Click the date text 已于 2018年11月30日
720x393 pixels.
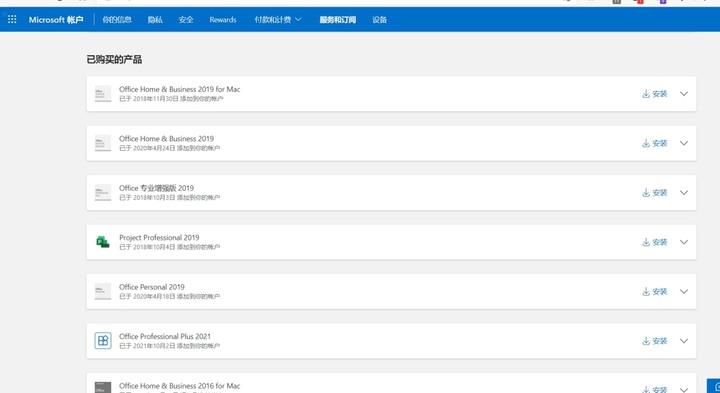(x=149, y=99)
